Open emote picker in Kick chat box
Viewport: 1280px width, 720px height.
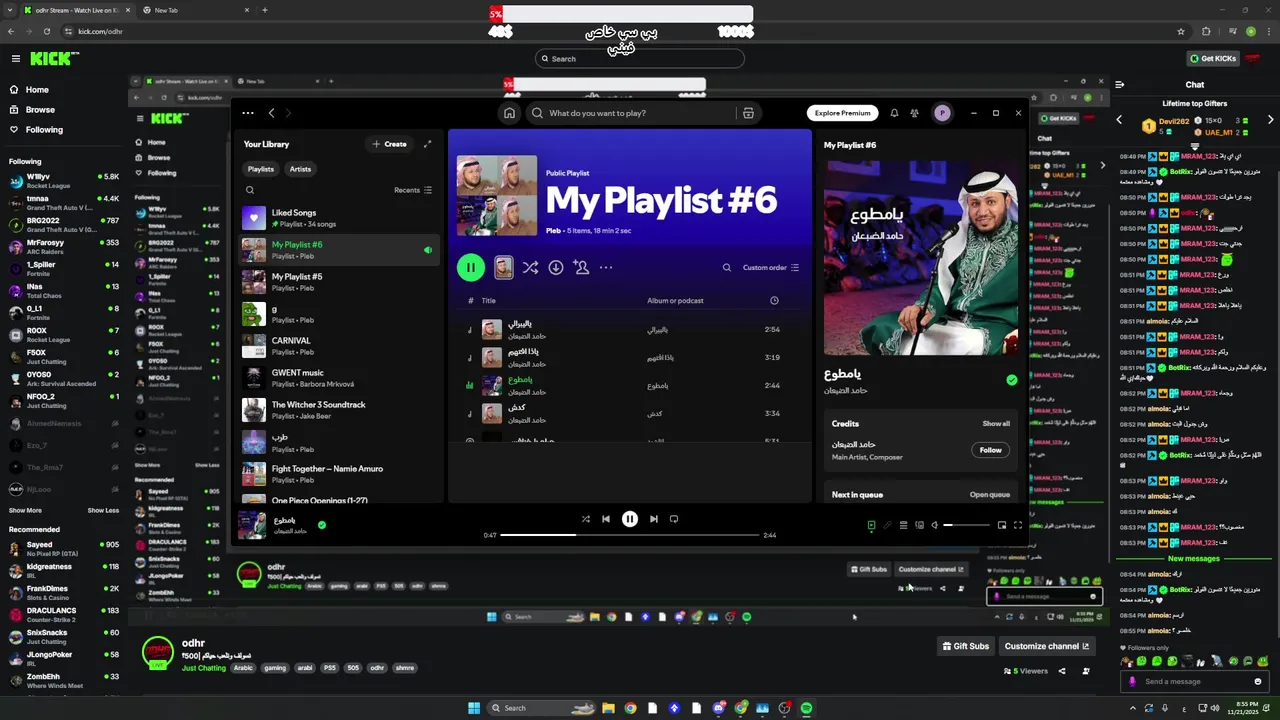1257,682
